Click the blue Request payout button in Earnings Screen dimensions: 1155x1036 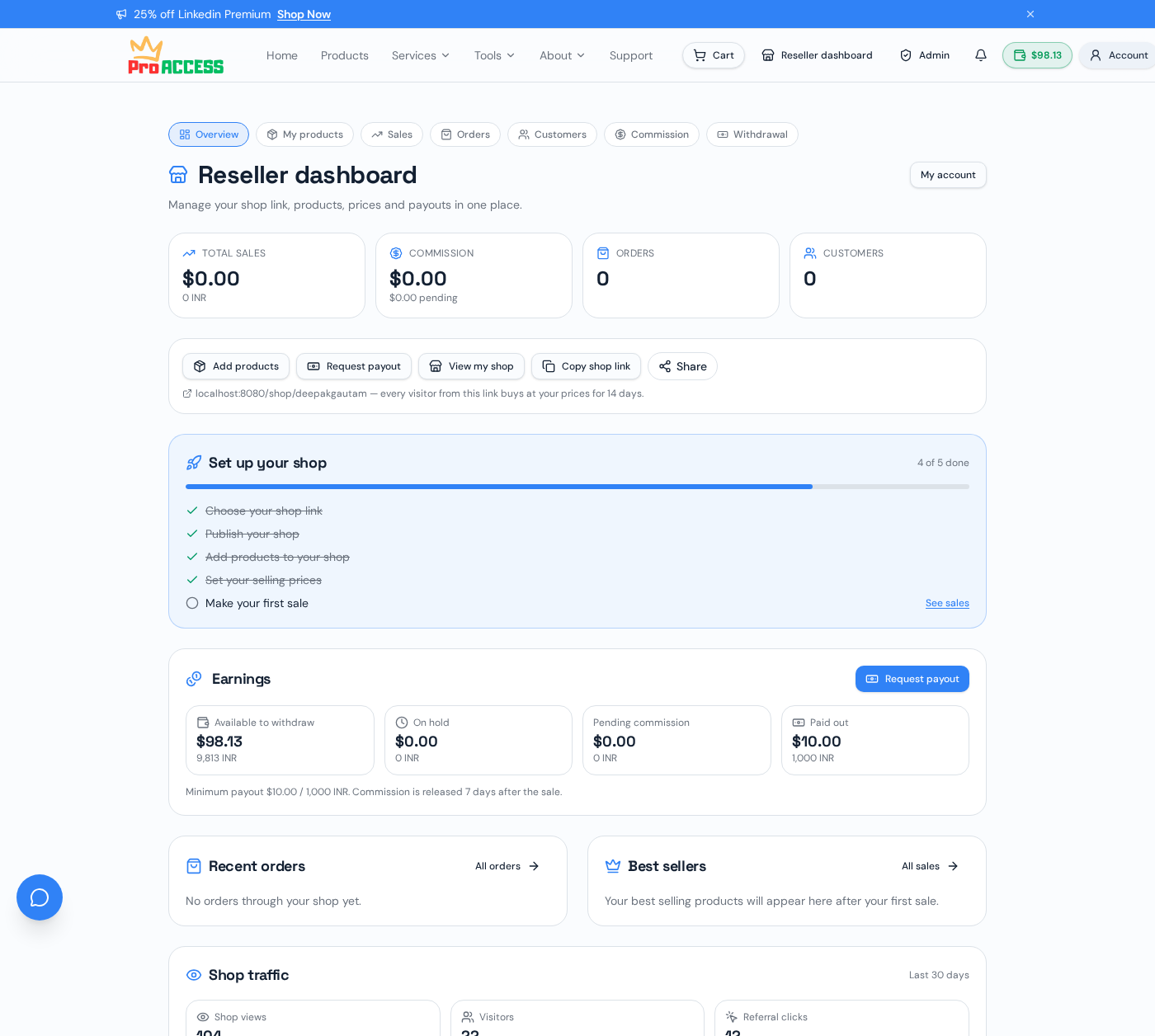click(912, 679)
